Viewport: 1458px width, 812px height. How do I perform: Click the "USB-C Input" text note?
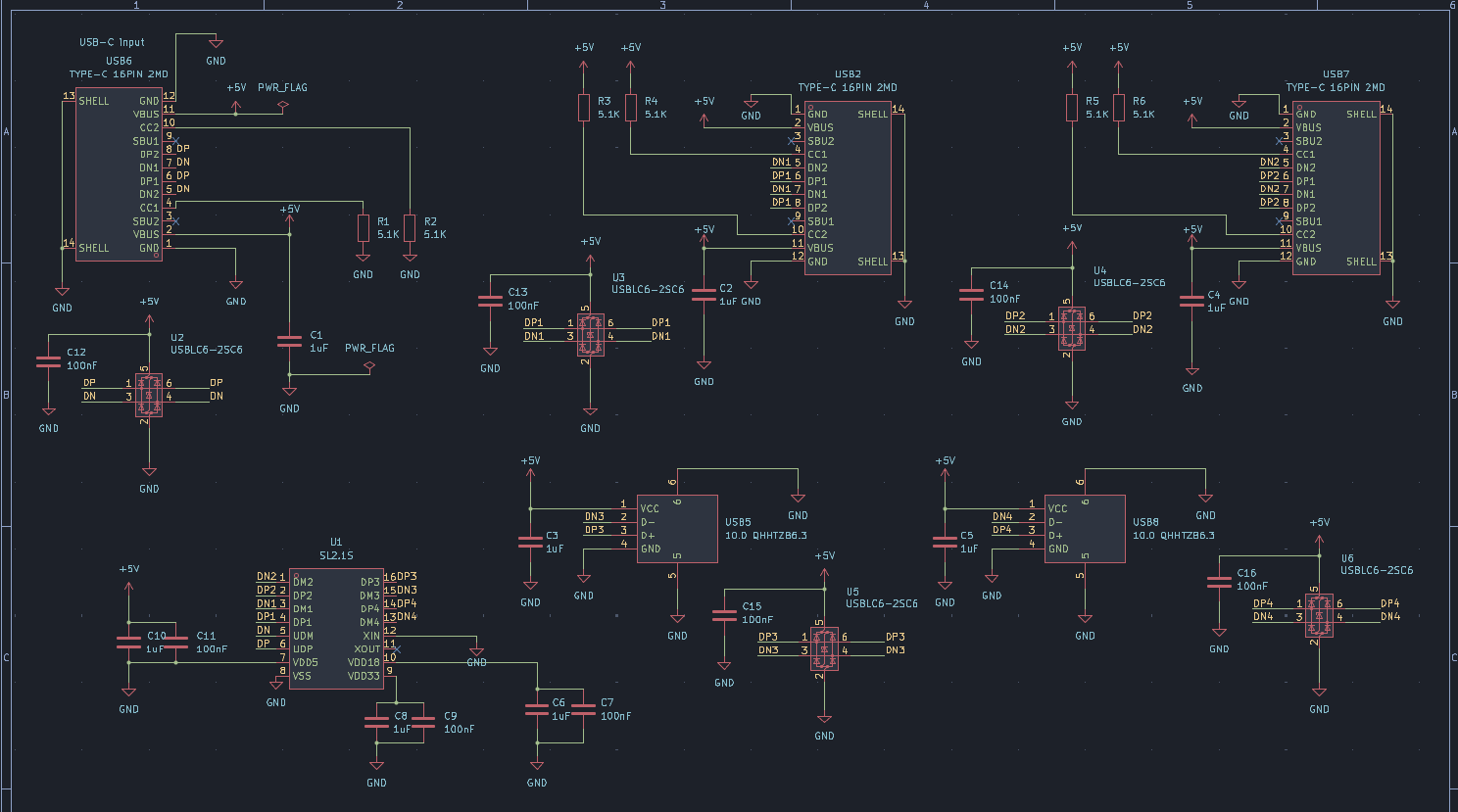112,42
